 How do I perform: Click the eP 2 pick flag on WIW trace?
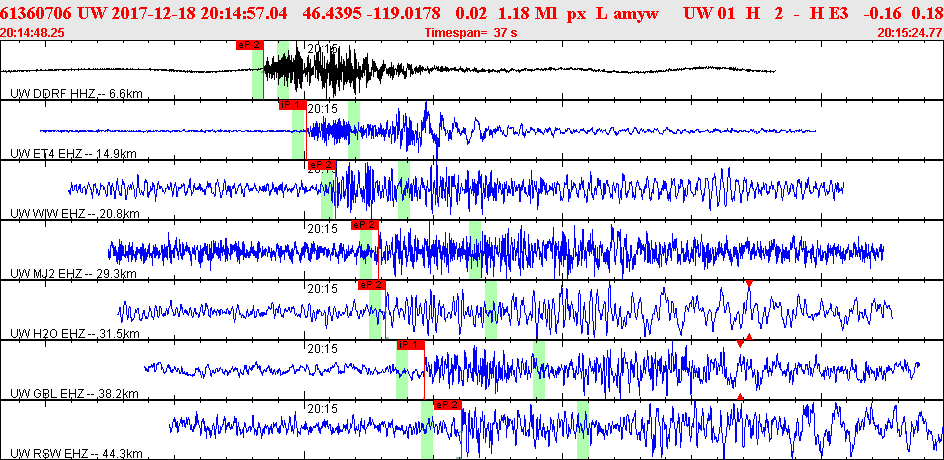[x=321, y=164]
